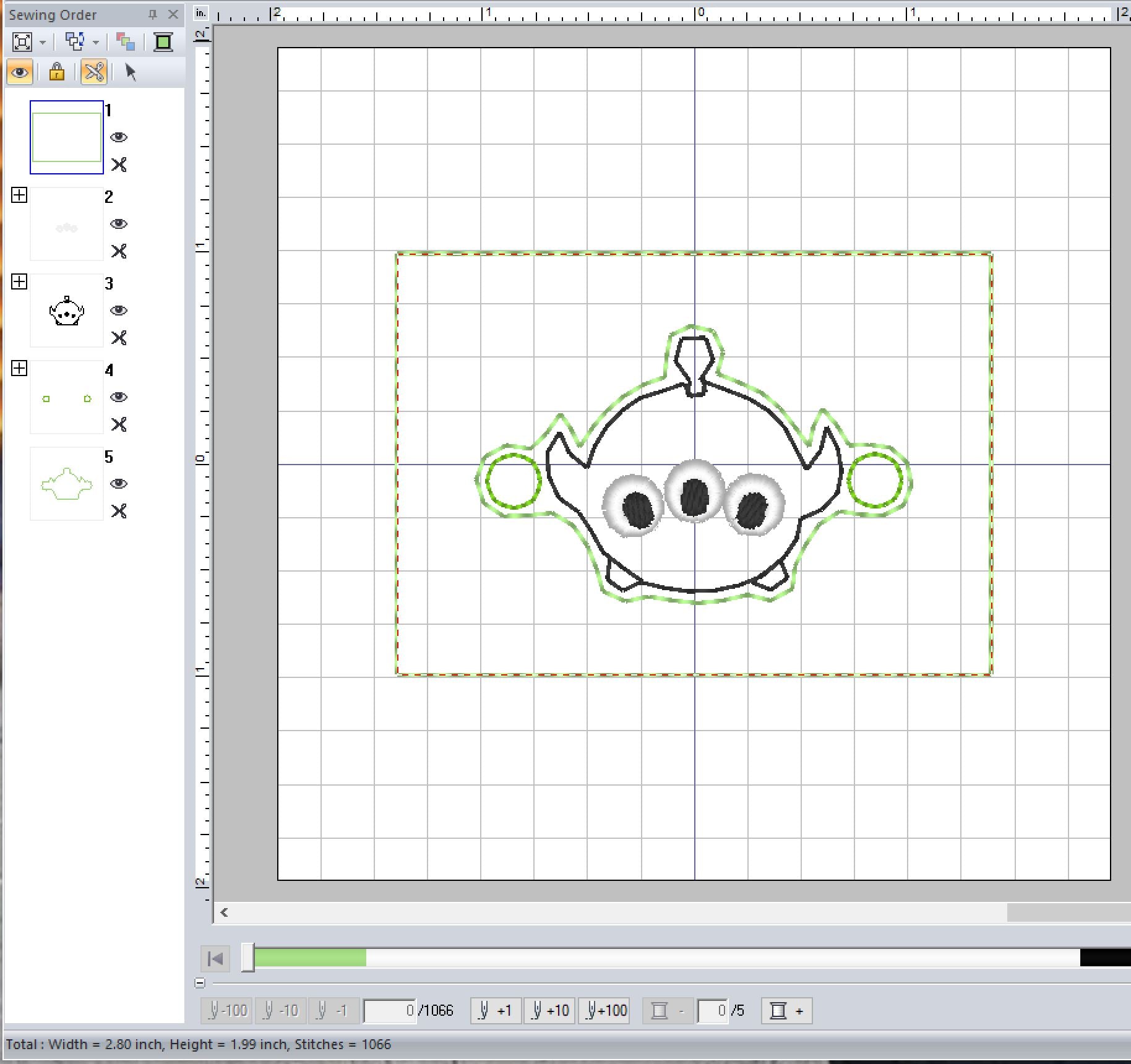Hide sewing order item 3 via eye icon
Image resolution: width=1131 pixels, height=1064 pixels.
coord(119,311)
